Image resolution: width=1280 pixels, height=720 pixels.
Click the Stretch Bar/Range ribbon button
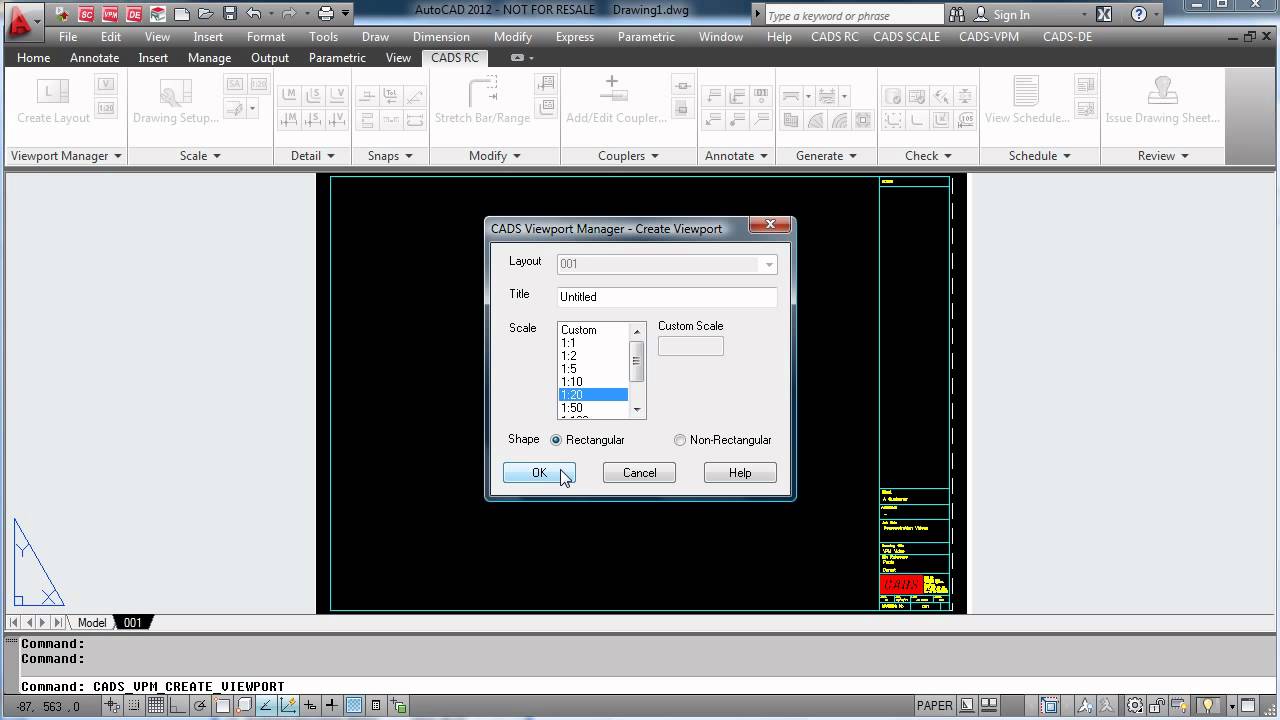[x=482, y=101]
